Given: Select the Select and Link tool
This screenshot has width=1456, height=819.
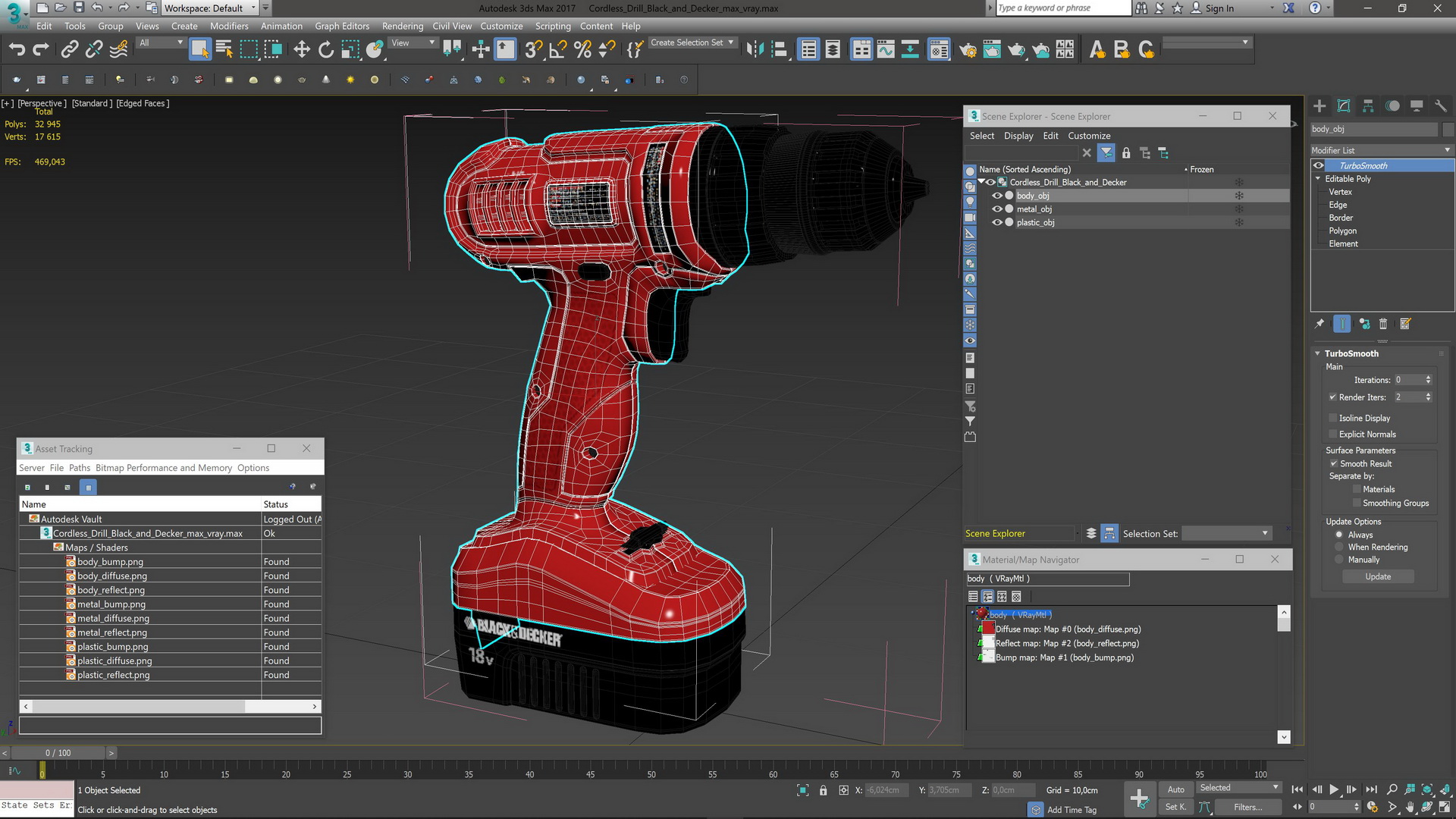Looking at the screenshot, I should pos(70,50).
